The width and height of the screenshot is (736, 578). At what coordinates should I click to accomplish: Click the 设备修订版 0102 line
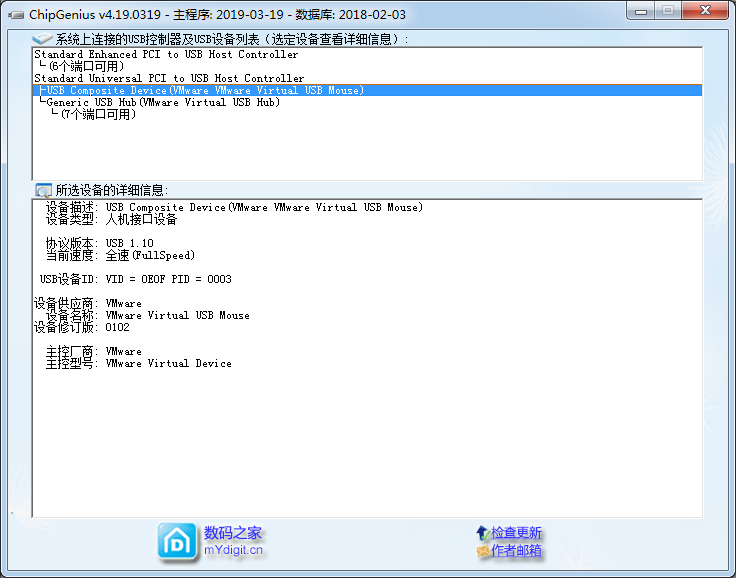pyautogui.click(x=82, y=327)
